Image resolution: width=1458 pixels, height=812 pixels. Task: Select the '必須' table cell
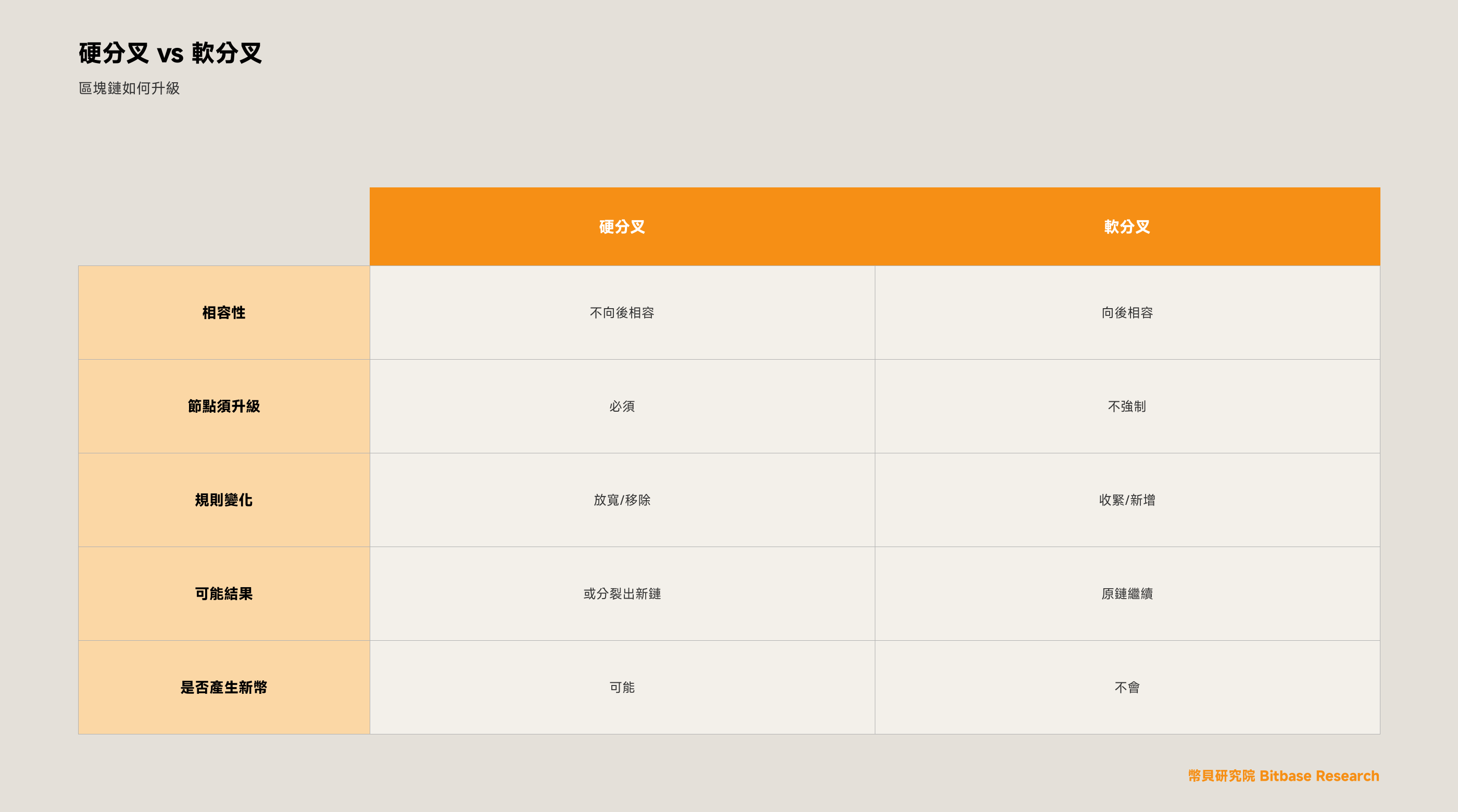(622, 407)
